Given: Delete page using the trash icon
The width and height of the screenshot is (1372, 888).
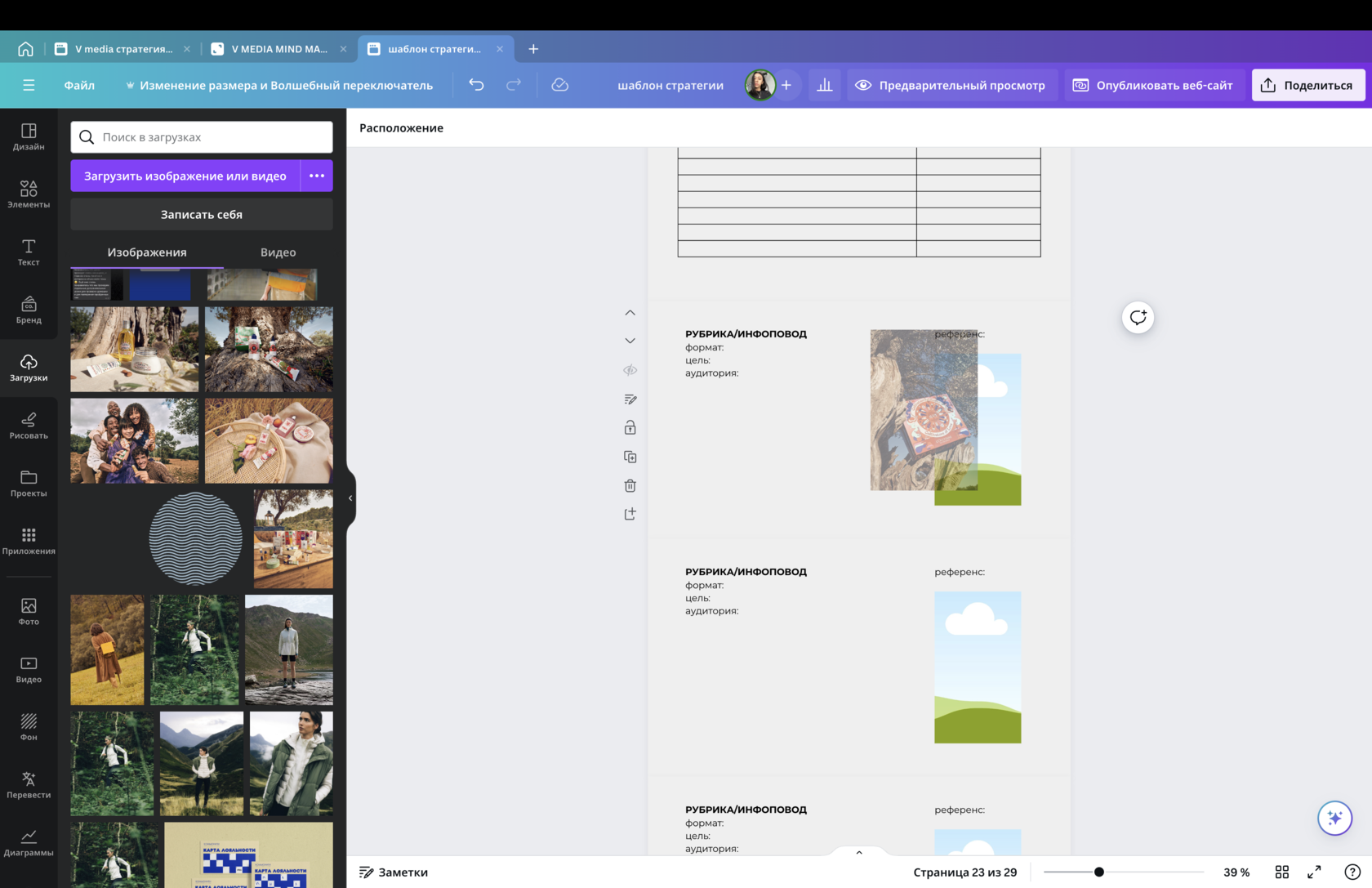Looking at the screenshot, I should coord(630,486).
